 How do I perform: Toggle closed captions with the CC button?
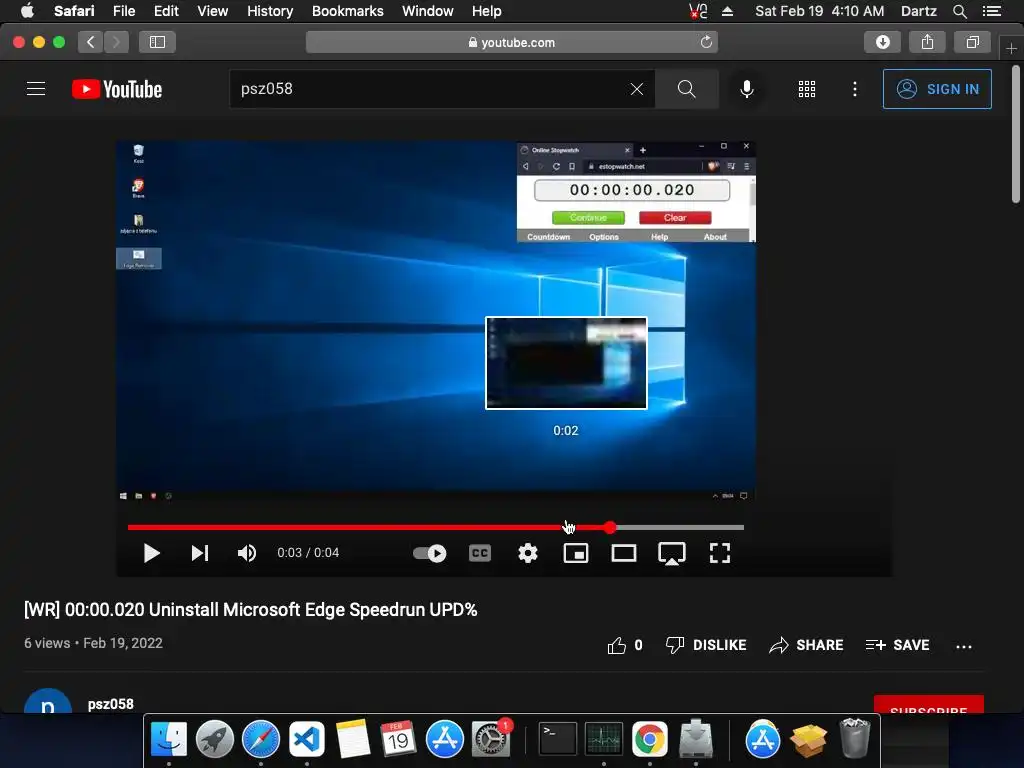click(x=480, y=553)
